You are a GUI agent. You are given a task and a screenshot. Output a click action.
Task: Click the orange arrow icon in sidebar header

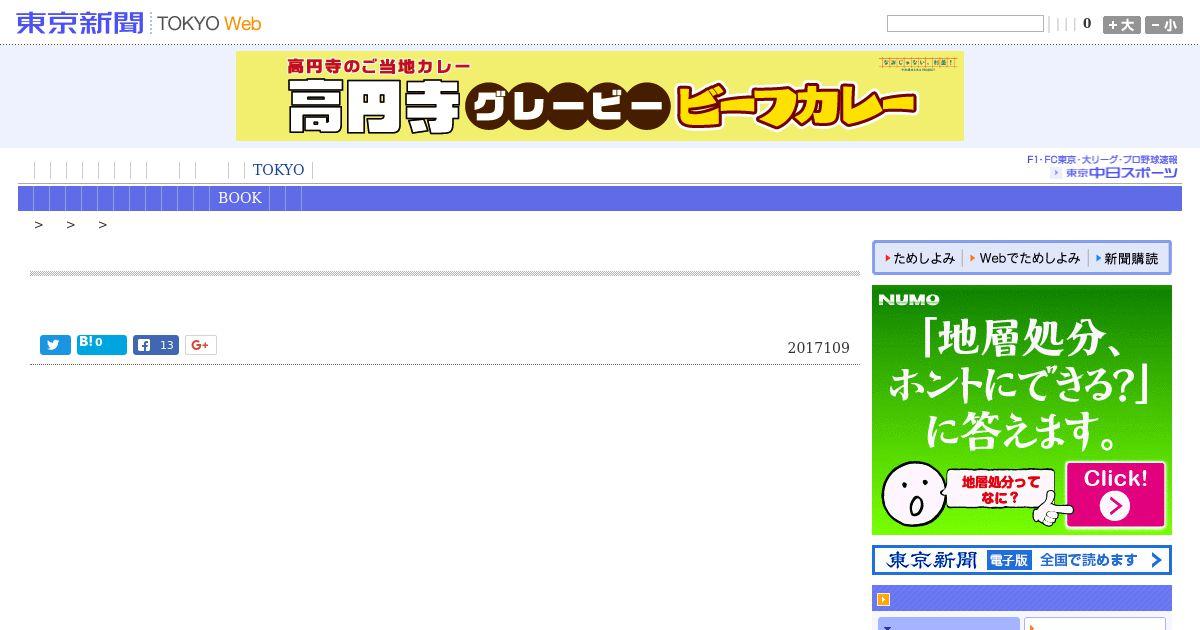coord(883,599)
